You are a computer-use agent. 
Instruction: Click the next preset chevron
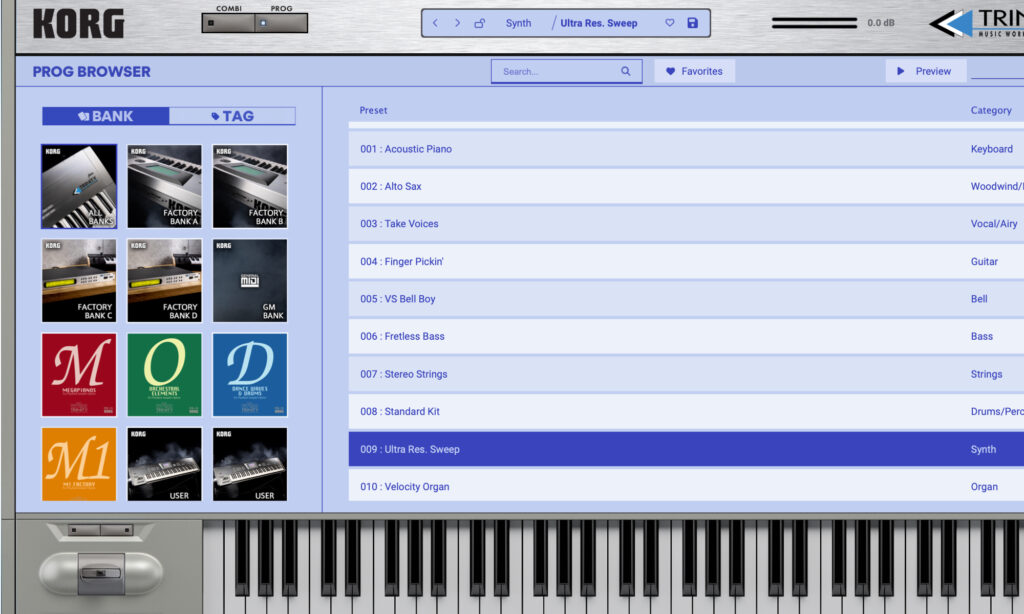click(457, 22)
